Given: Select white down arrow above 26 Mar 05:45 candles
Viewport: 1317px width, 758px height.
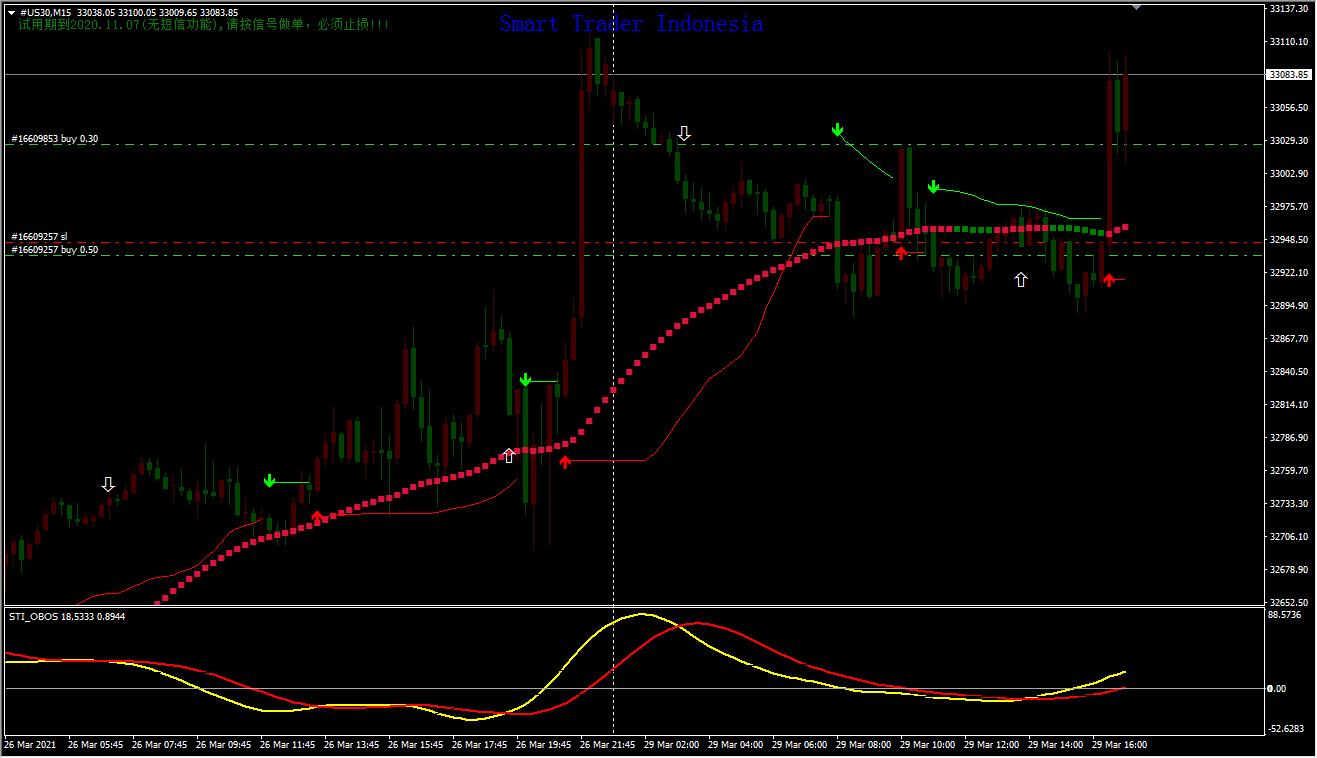Looking at the screenshot, I should coord(108,484).
